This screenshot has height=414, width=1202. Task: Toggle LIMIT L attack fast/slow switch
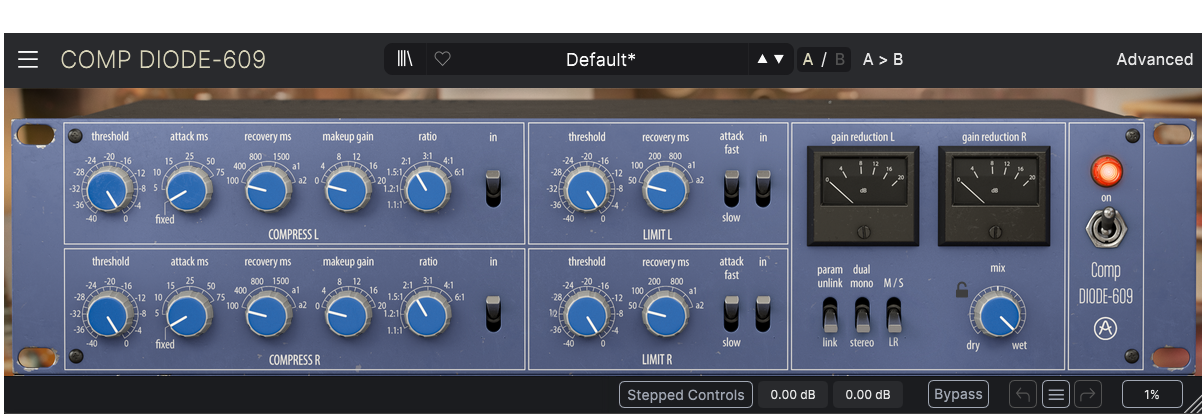(732, 188)
